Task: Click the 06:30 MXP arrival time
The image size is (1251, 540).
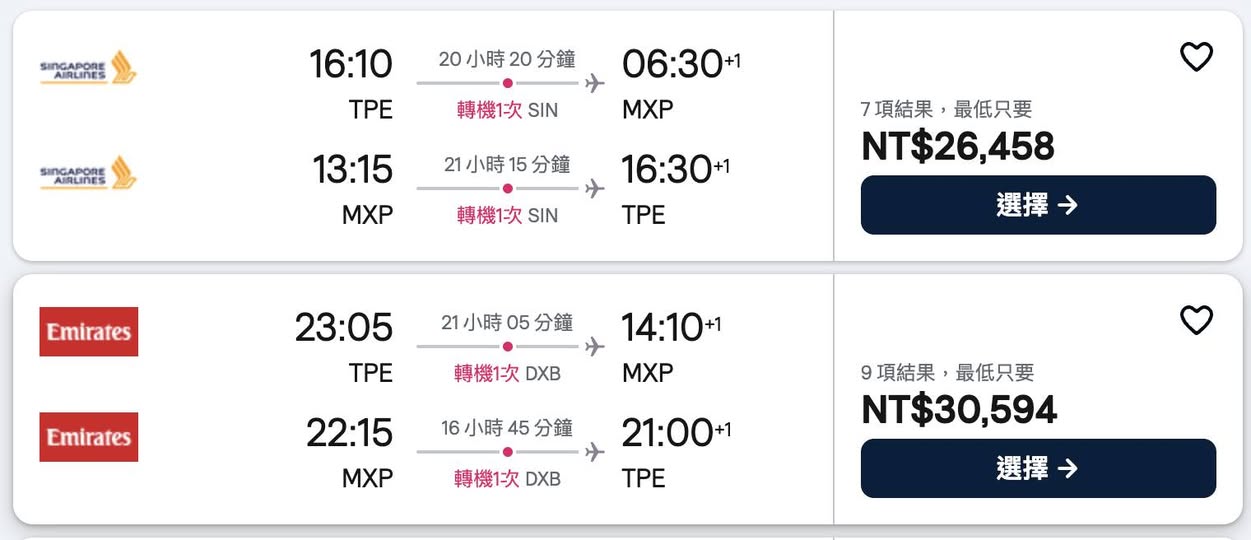Action: tap(672, 65)
